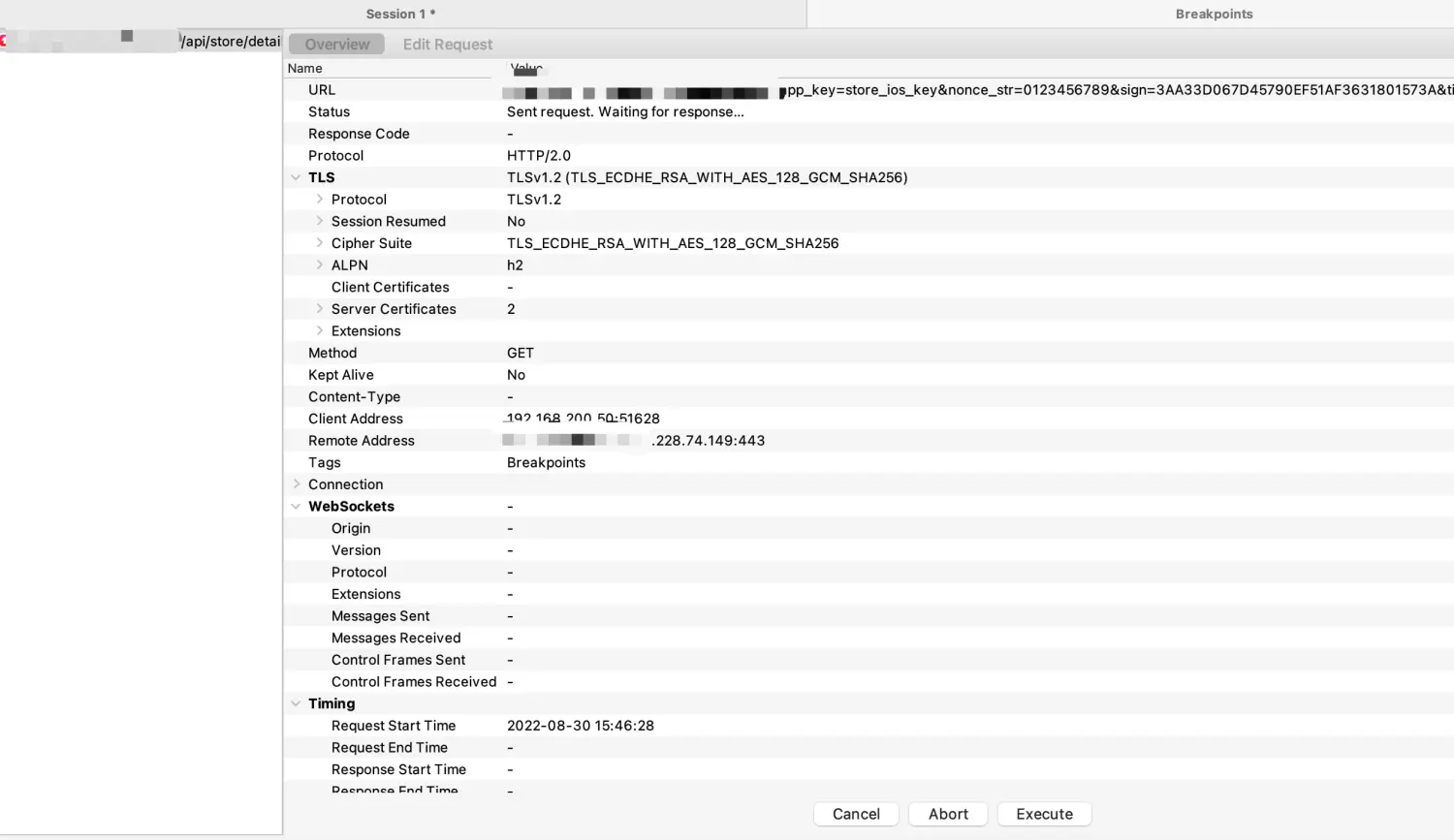
Task: Expand the Server Certificates row
Action: [320, 309]
